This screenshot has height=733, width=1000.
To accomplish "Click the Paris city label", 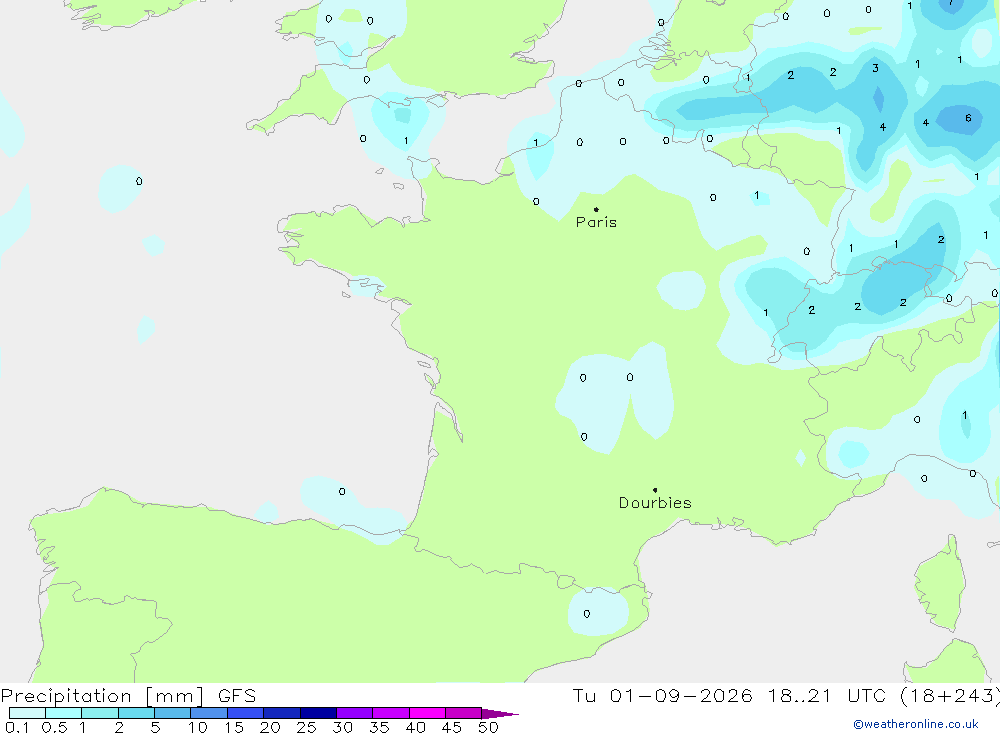I will click(596, 222).
